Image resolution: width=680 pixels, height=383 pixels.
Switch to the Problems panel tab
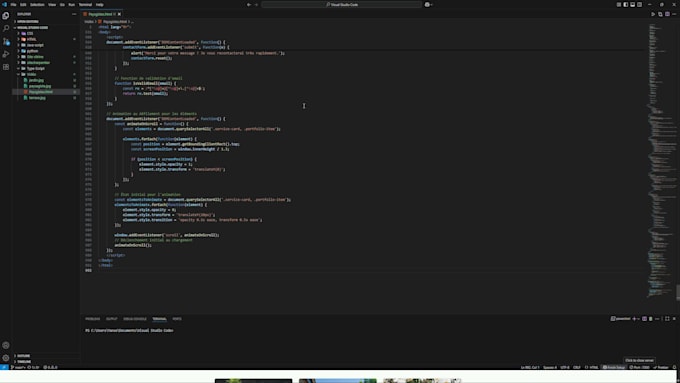(92, 319)
